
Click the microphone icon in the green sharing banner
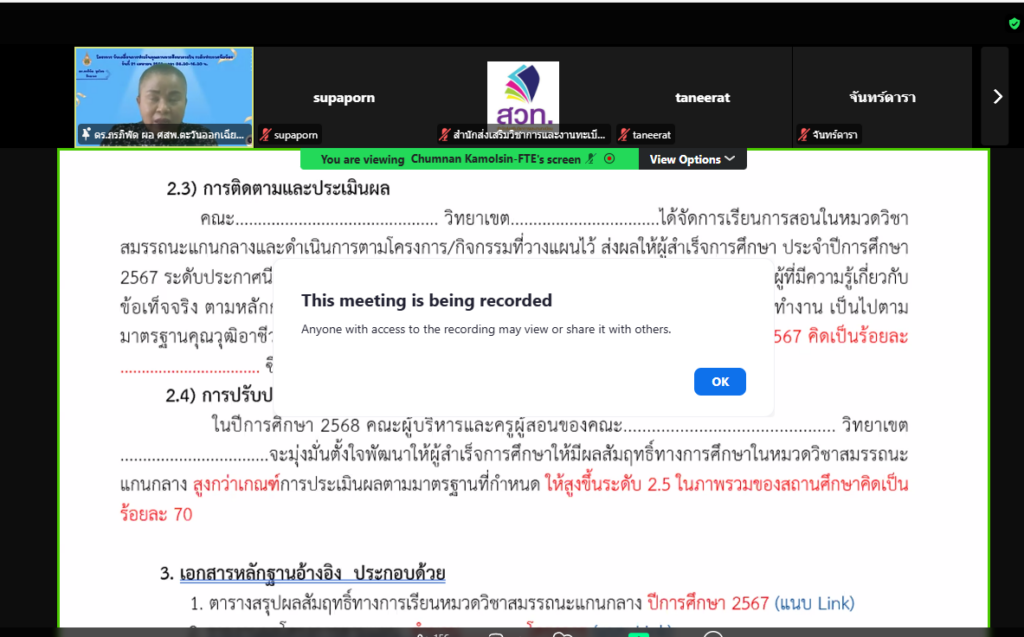click(591, 159)
